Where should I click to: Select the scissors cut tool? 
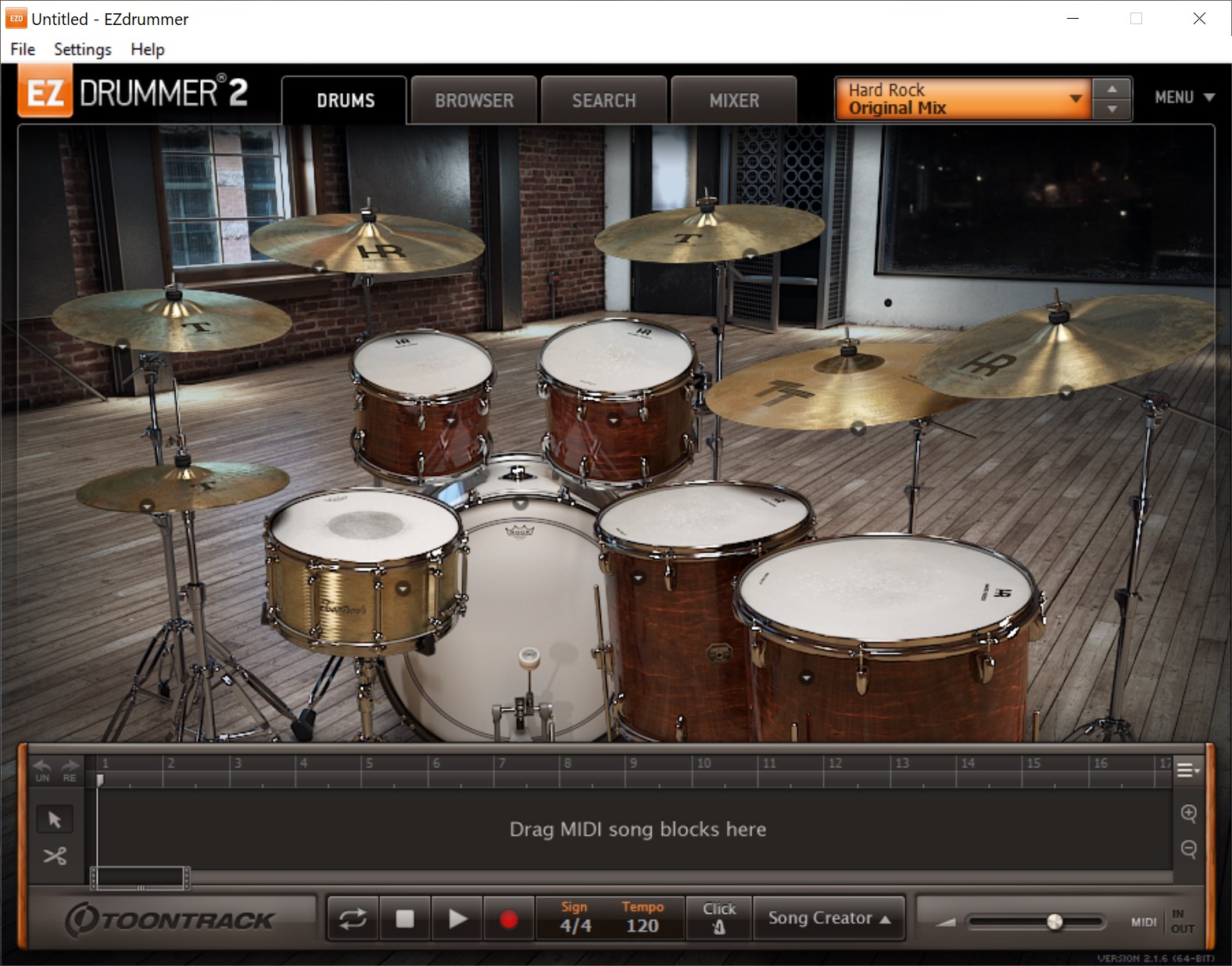[55, 856]
